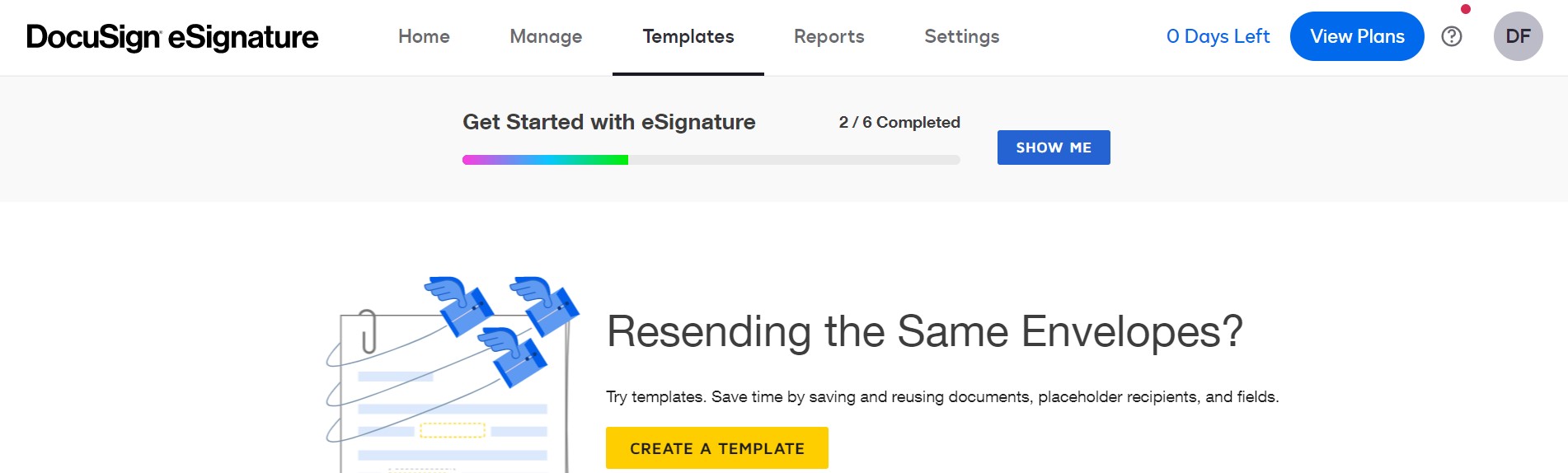
Task: Click the "0 Days Left" link
Action: [x=1218, y=36]
